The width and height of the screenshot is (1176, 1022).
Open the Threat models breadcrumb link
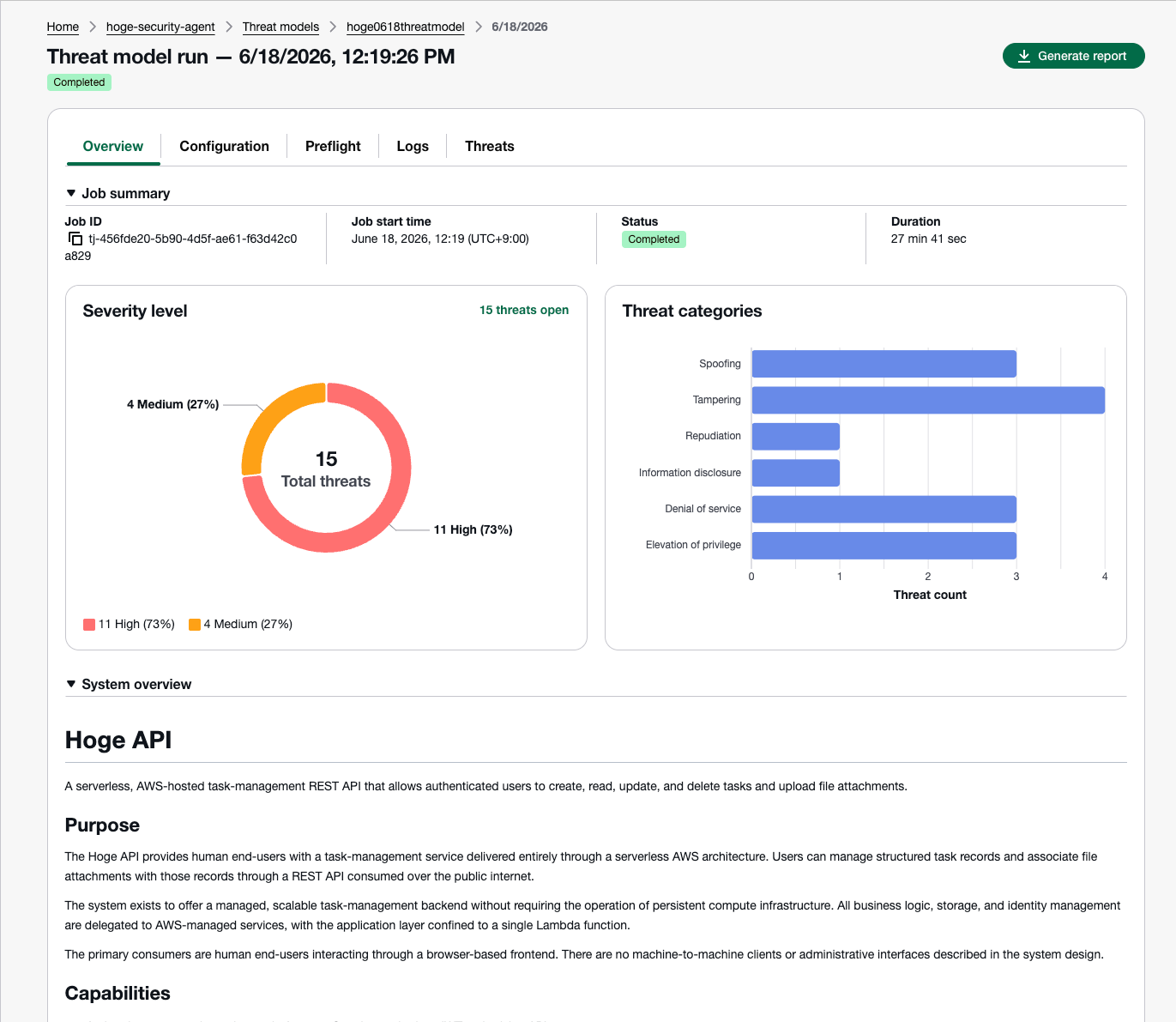tap(280, 27)
